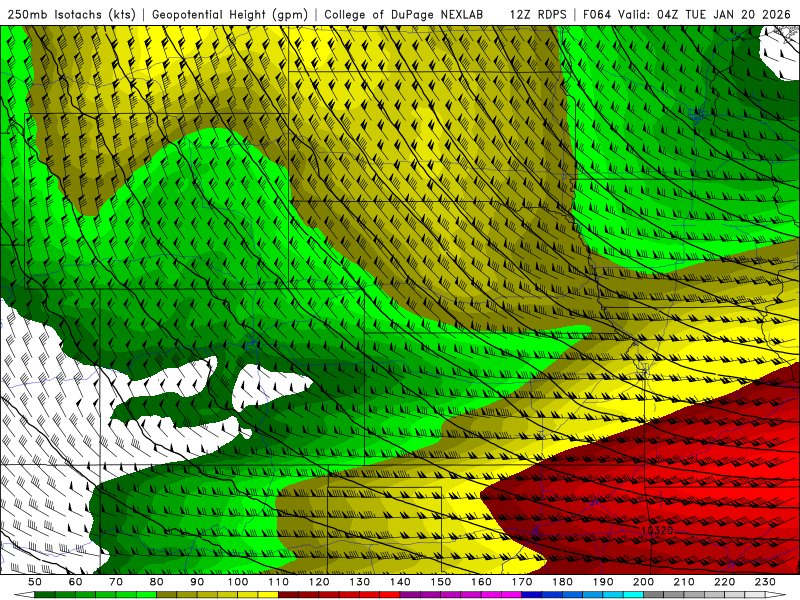Click the legend value 50

(35, 582)
